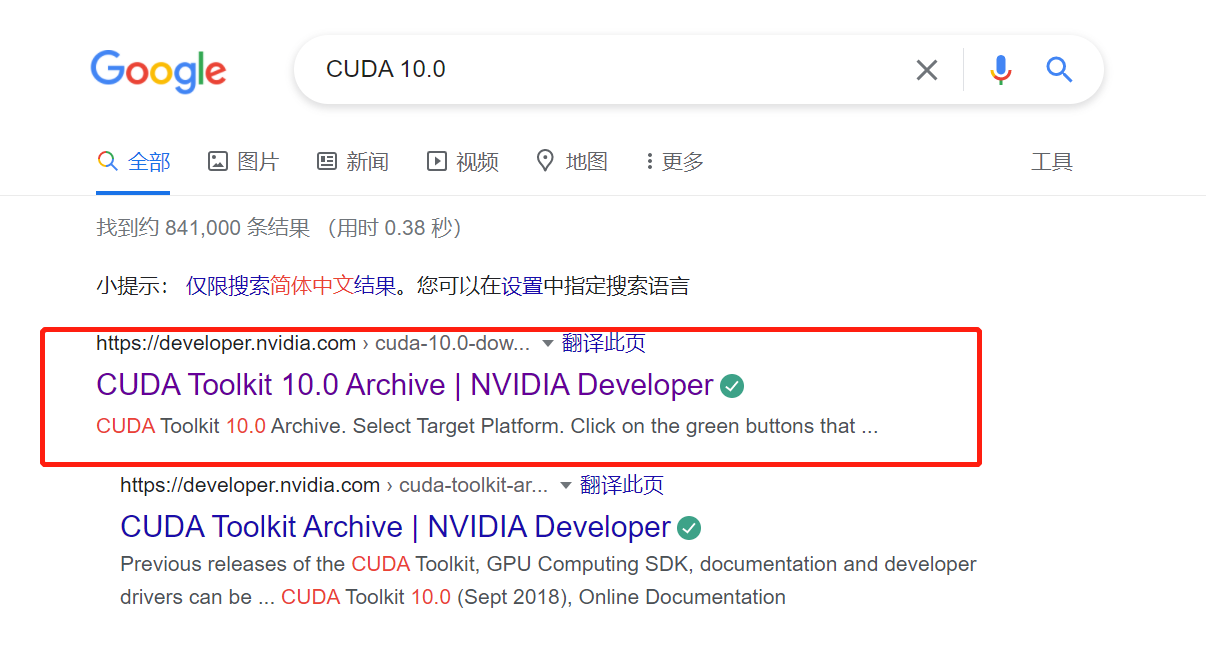
Task: Click inside the search input field
Action: point(600,69)
